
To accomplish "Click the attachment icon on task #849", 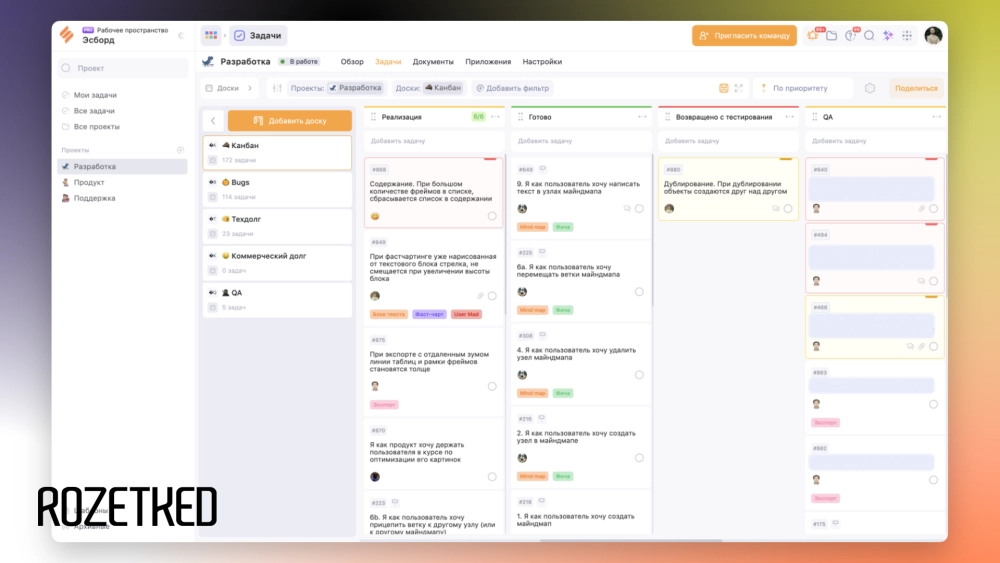I will click(x=480, y=296).
